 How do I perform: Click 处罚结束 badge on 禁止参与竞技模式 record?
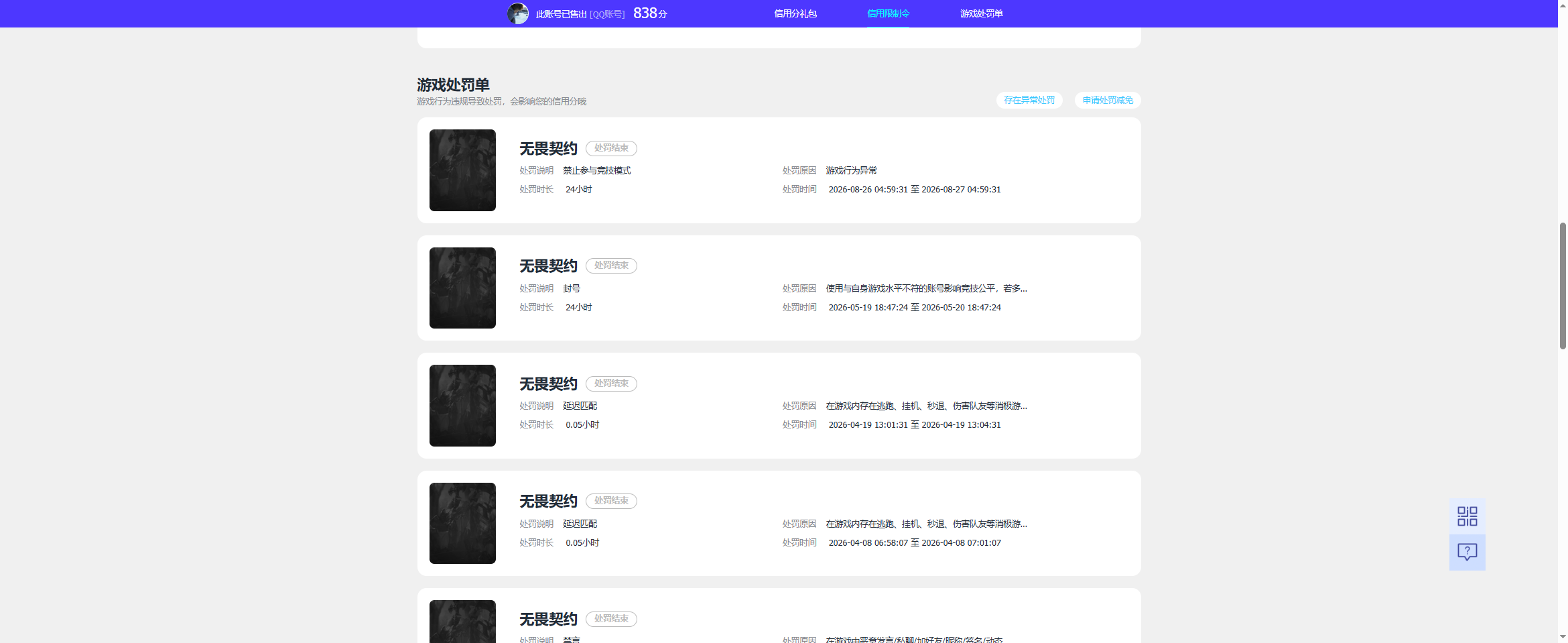point(611,148)
